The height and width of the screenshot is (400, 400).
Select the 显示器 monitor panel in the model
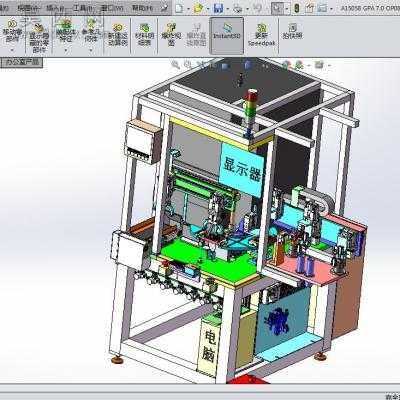tap(242, 170)
